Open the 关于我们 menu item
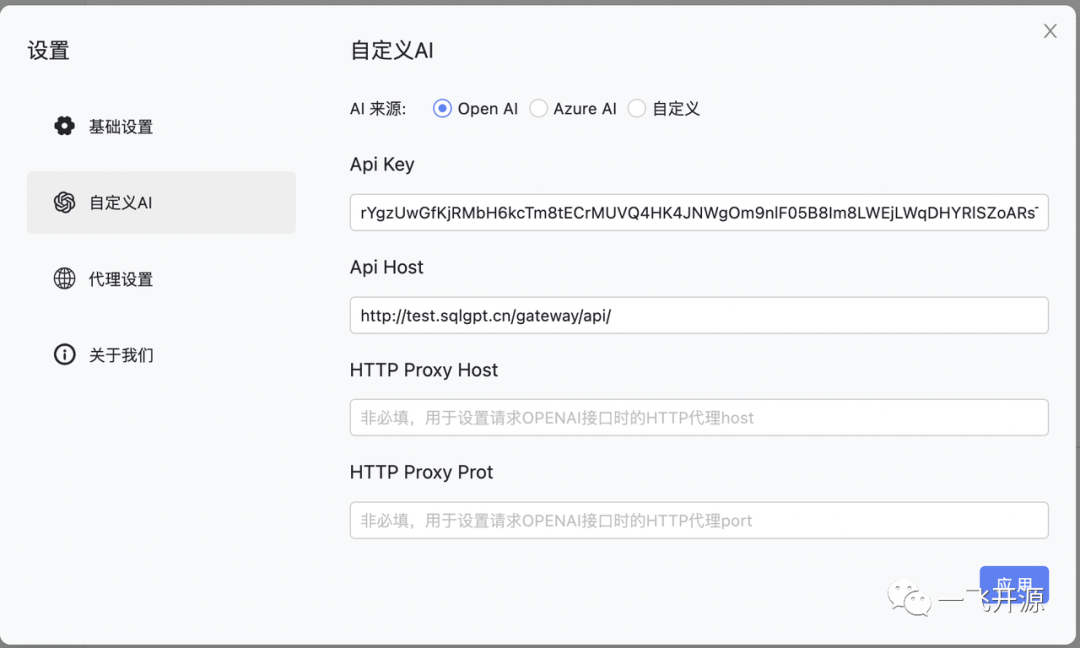This screenshot has height=648, width=1080. click(x=161, y=355)
